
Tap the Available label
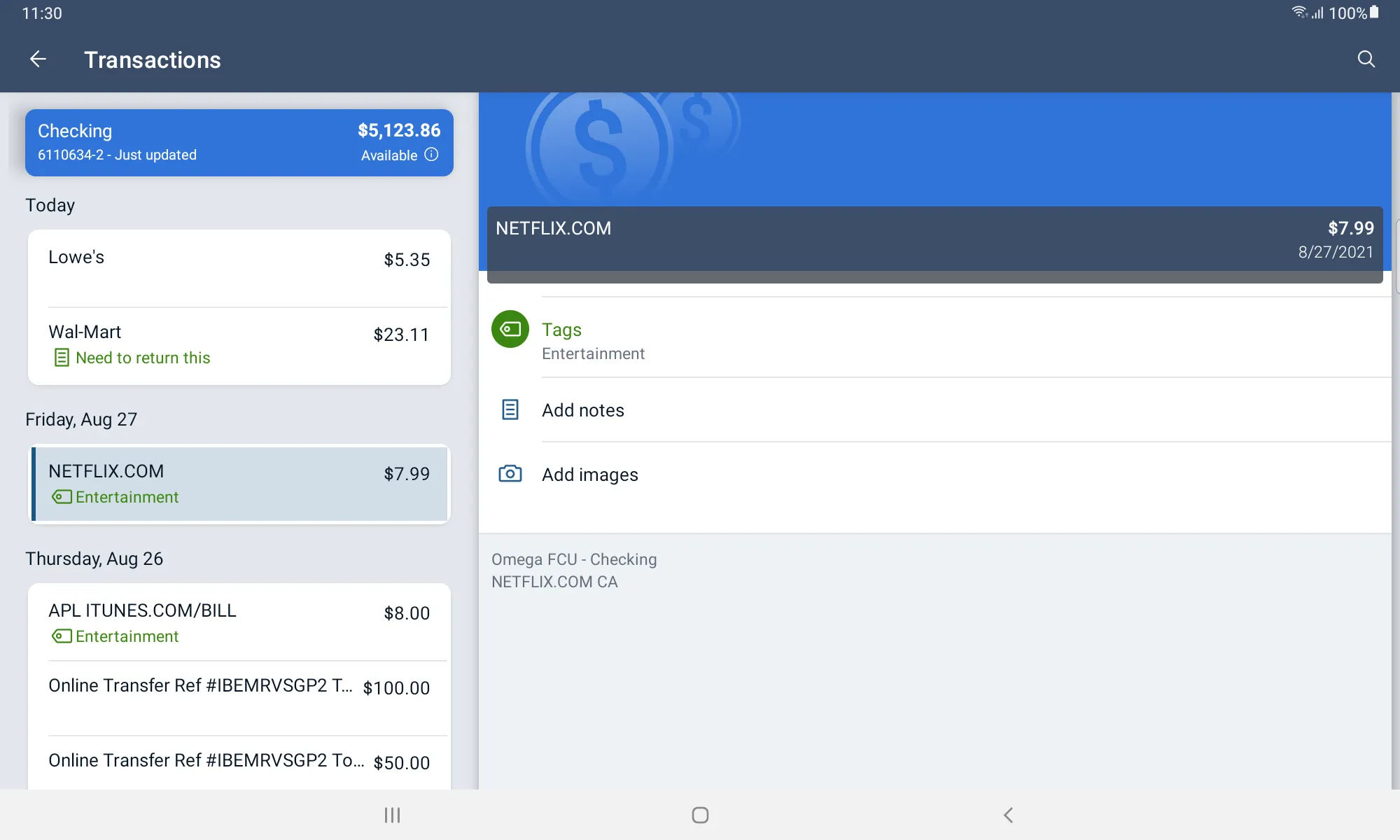[389, 155]
